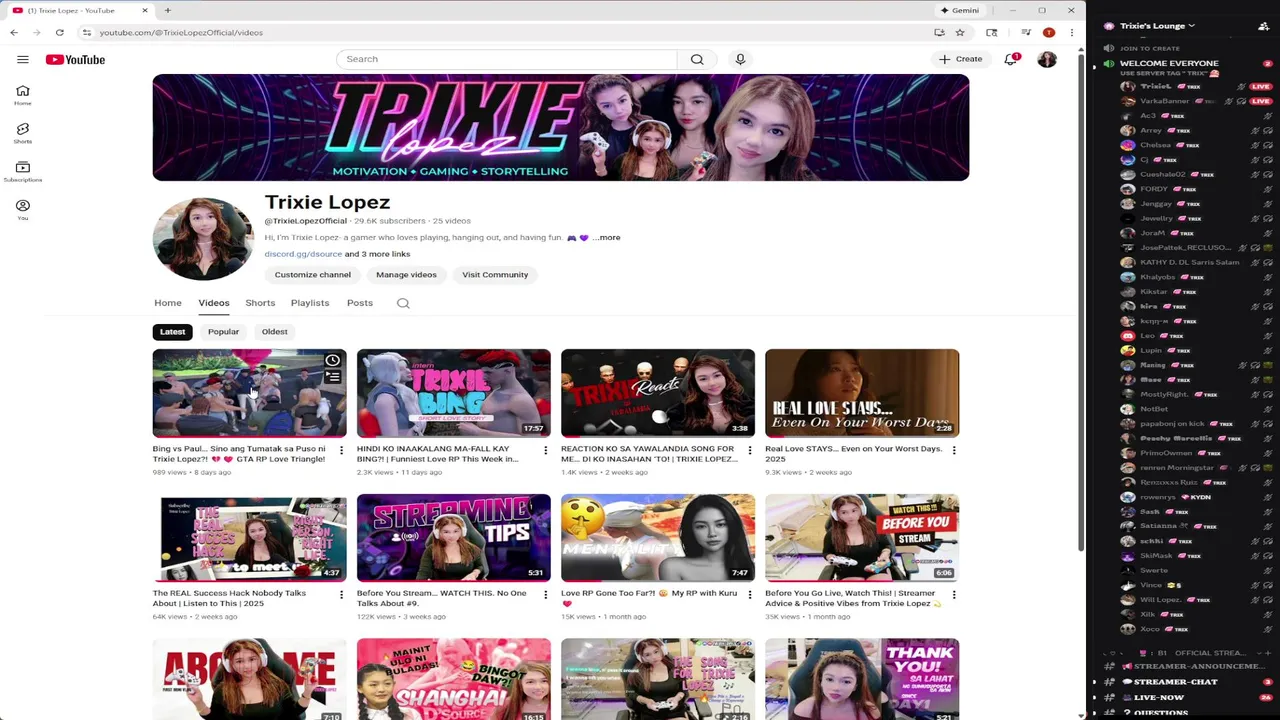This screenshot has height=720, width=1280.
Task: Click Add to queue icon on first video
Action: click(332, 378)
